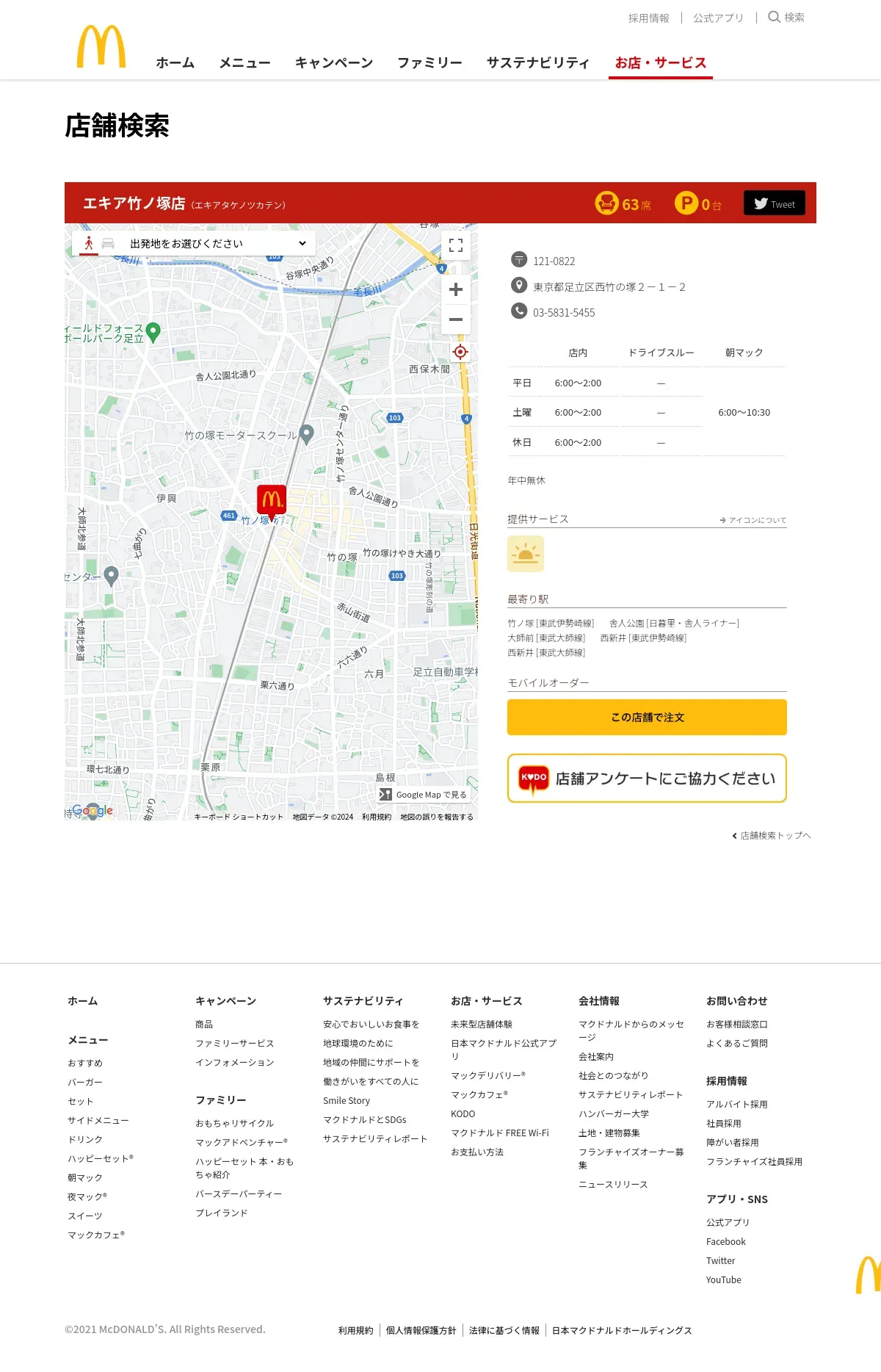Open キーボード ショートカット on map
Viewport: 881px width, 1372px height.
pyautogui.click(x=239, y=817)
